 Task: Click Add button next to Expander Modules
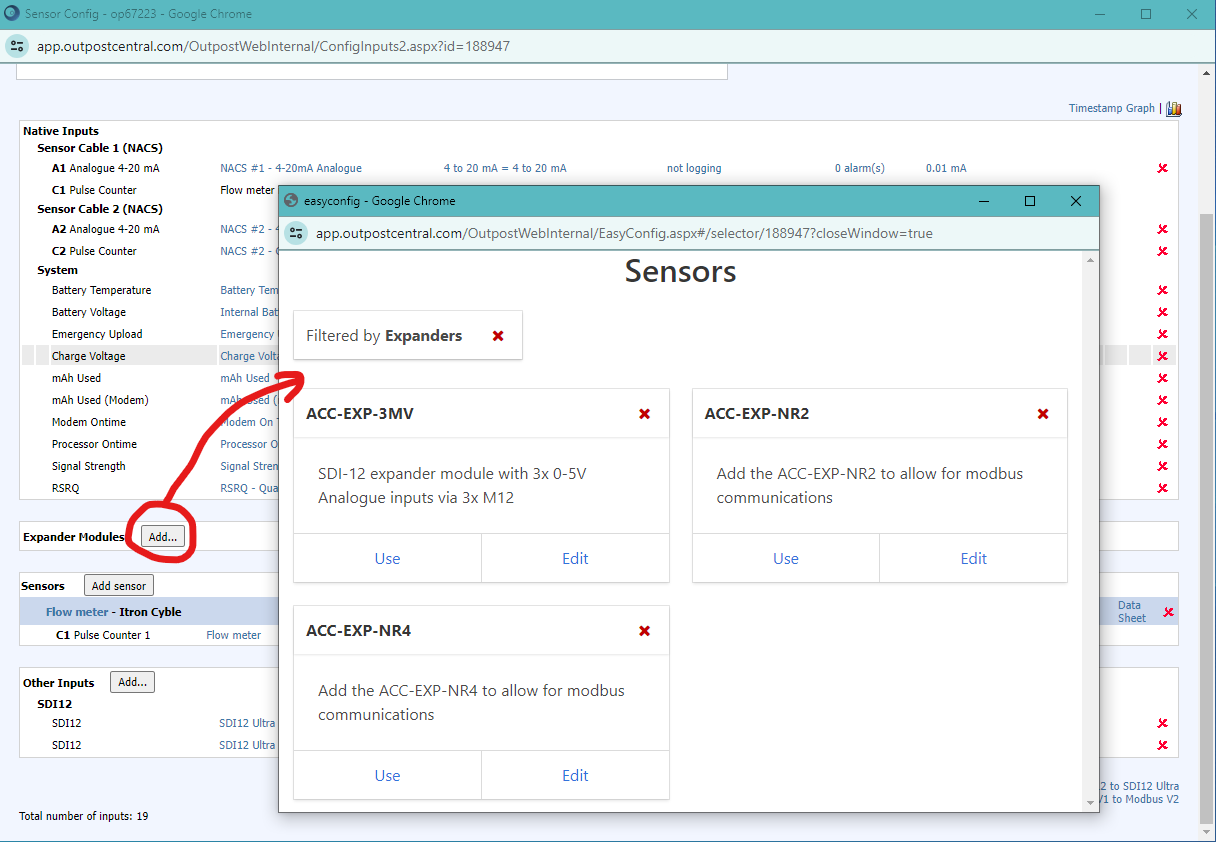(x=162, y=537)
